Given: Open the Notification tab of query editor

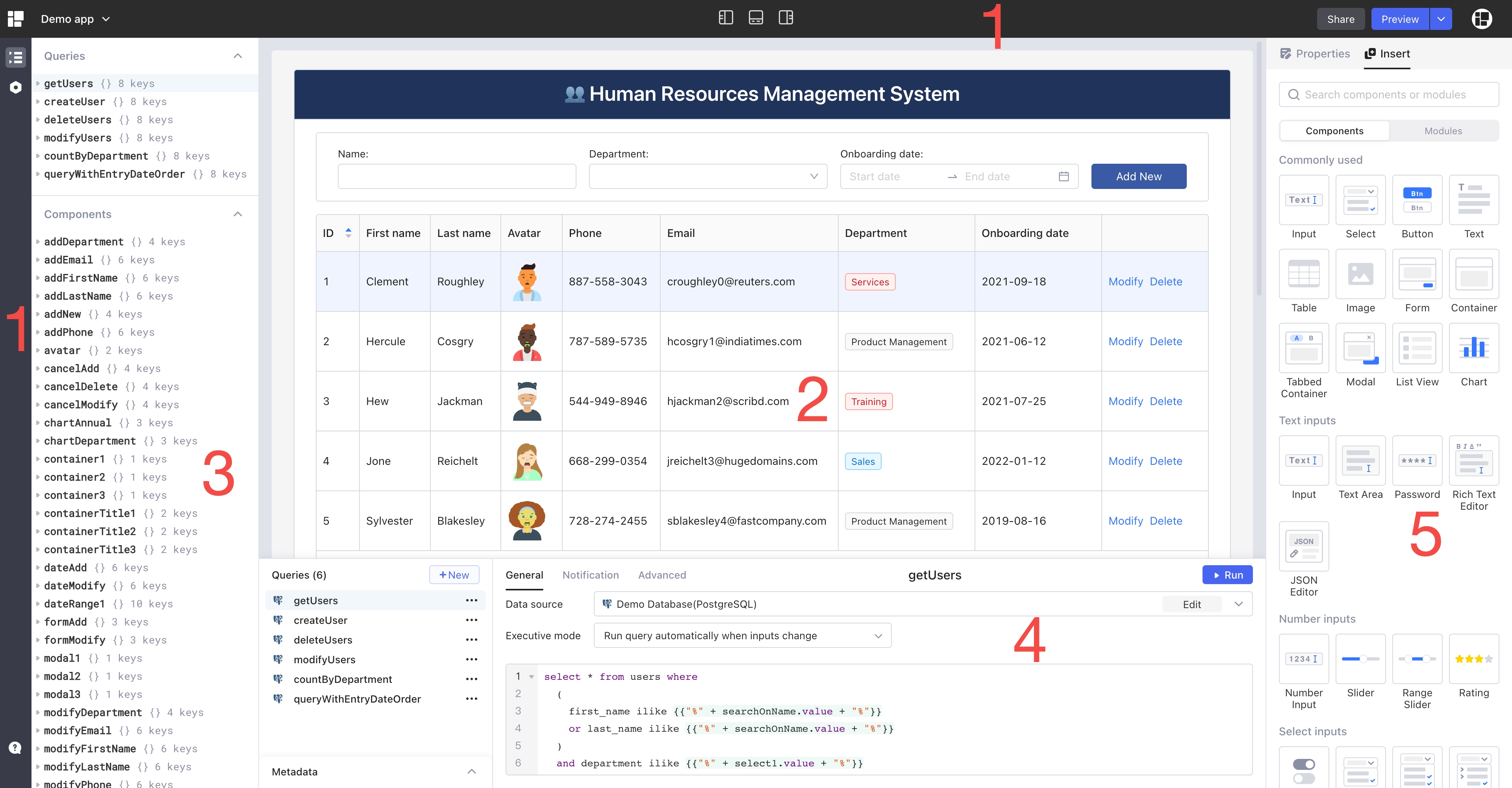Looking at the screenshot, I should [590, 575].
